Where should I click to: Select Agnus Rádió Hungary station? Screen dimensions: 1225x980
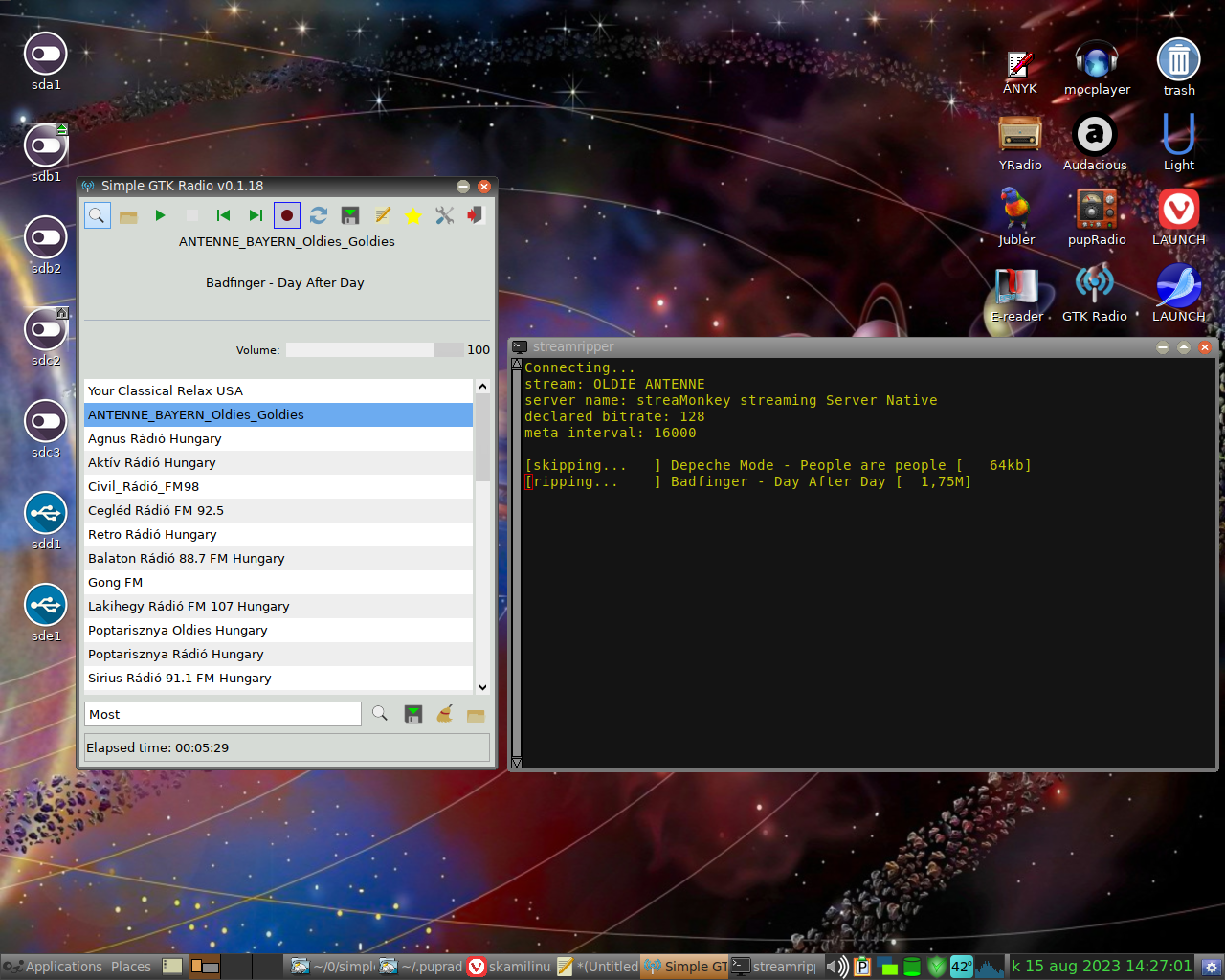tap(278, 438)
